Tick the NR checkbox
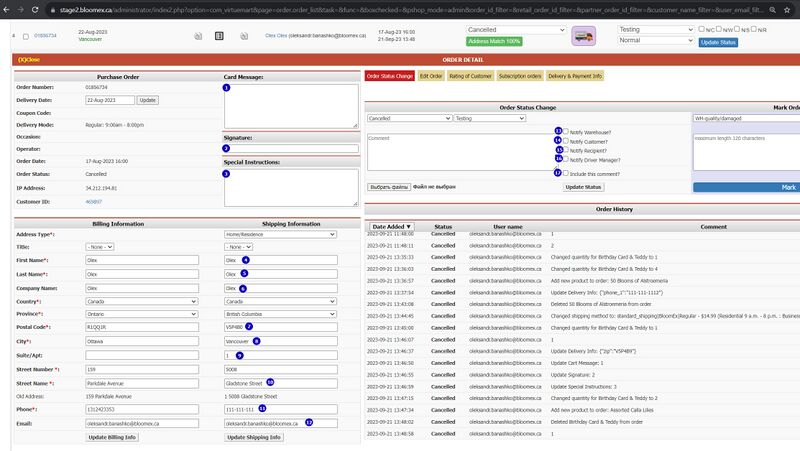Viewport: 800px width, 451px height. [754, 29]
